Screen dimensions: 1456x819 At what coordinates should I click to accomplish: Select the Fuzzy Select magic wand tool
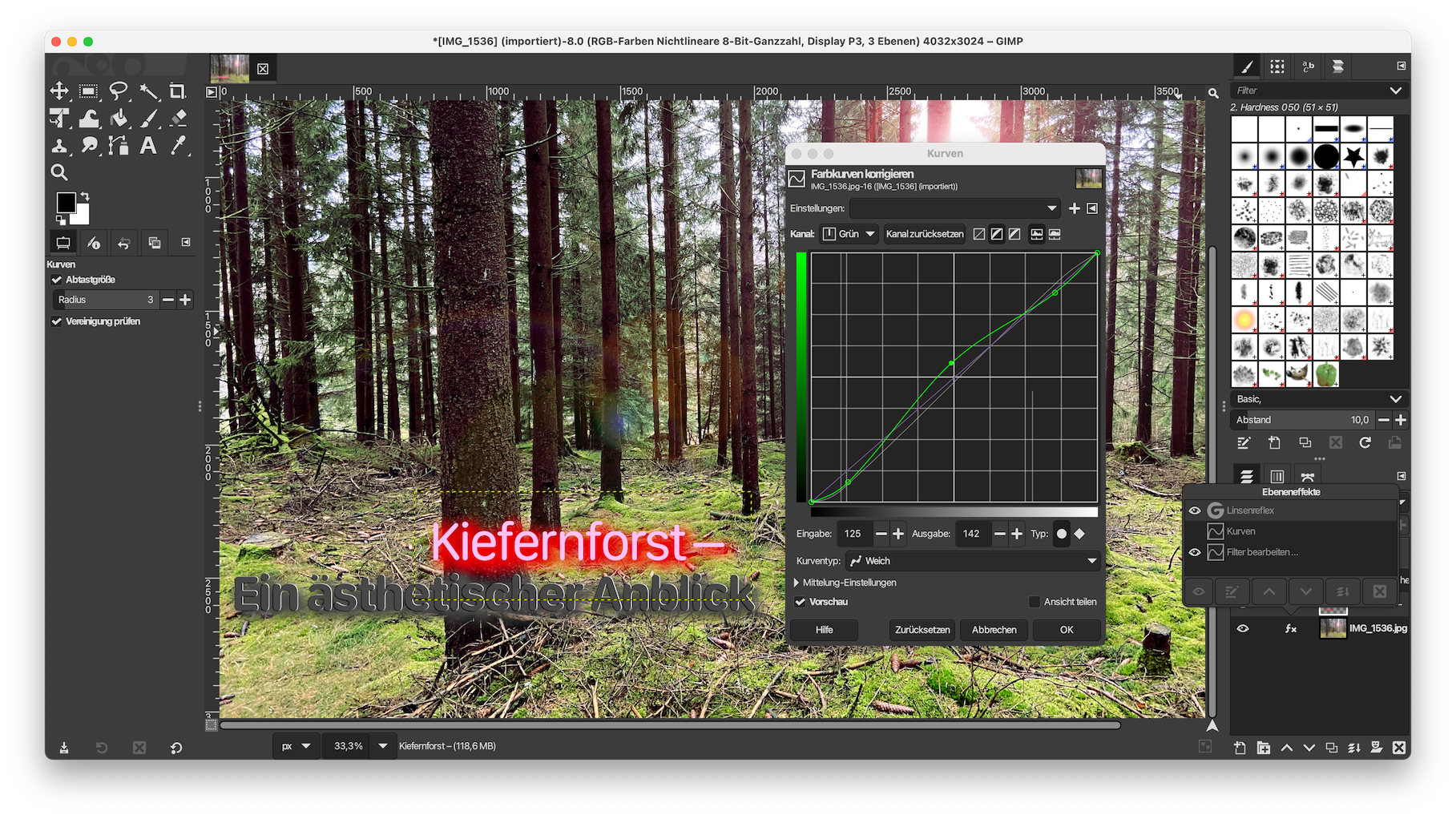point(148,91)
